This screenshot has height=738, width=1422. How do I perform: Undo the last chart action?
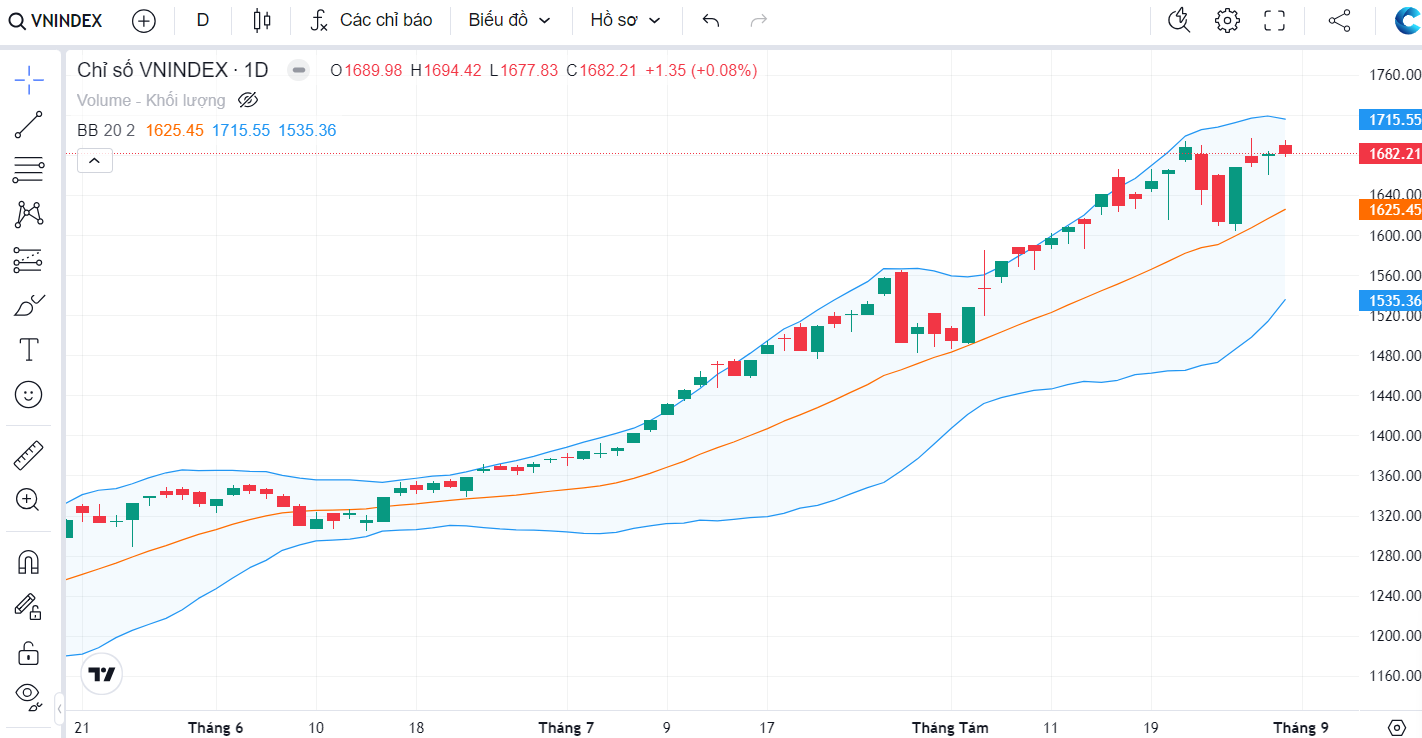click(711, 20)
